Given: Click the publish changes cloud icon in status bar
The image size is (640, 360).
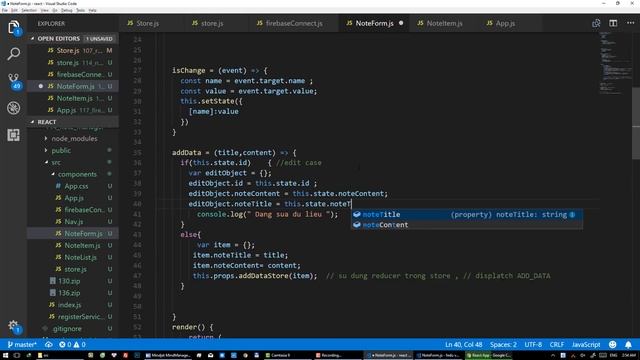Looking at the screenshot, I should [49, 344].
